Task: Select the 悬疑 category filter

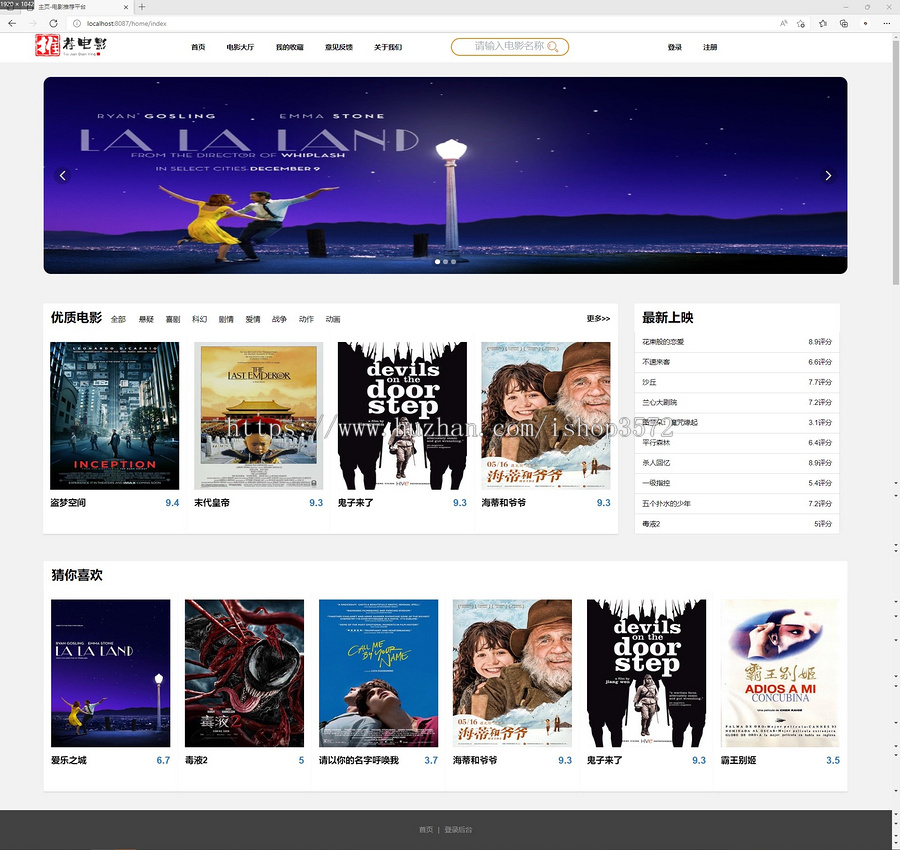Action: pyautogui.click(x=146, y=319)
